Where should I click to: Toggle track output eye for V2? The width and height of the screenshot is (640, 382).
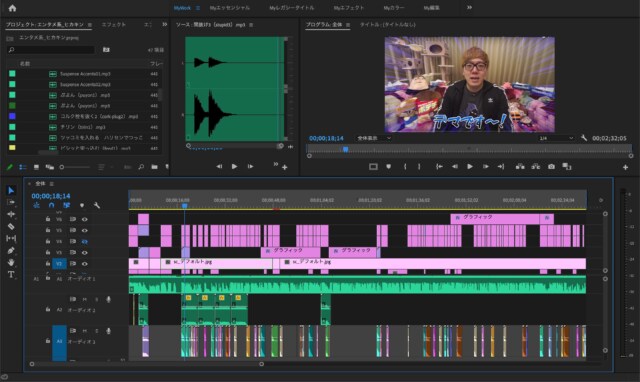tap(84, 264)
